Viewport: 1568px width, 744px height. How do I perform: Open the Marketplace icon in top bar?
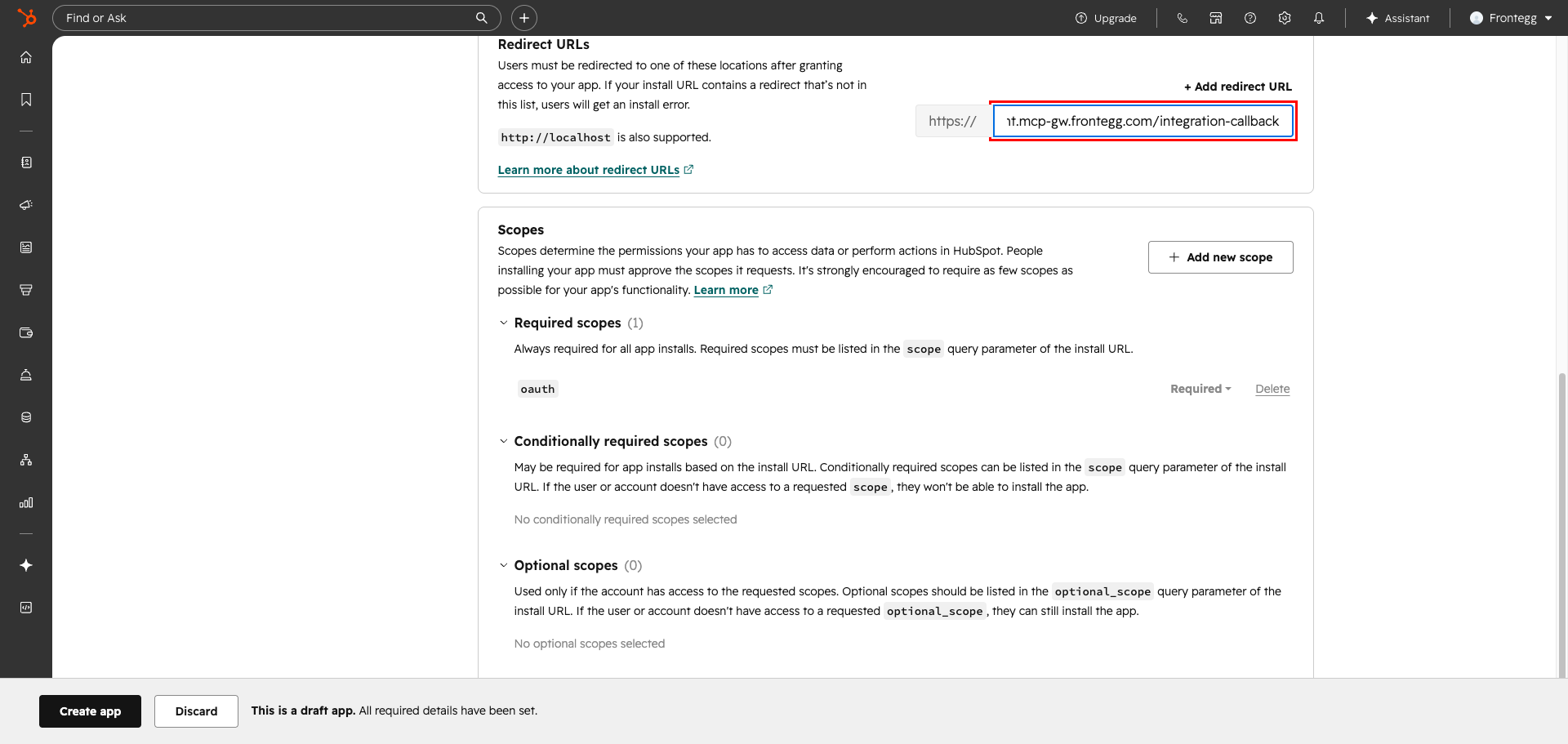pyautogui.click(x=1216, y=18)
